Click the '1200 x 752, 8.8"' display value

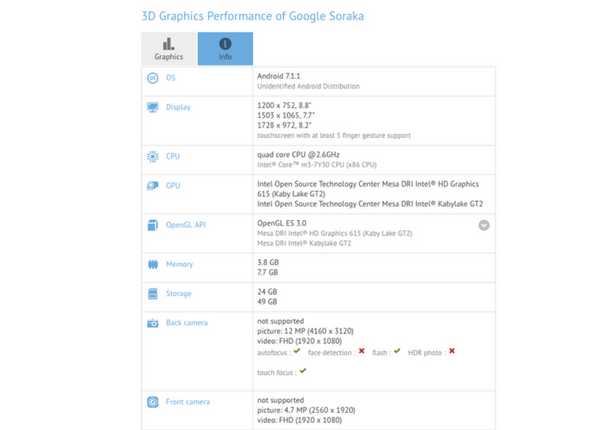pyautogui.click(x=284, y=105)
